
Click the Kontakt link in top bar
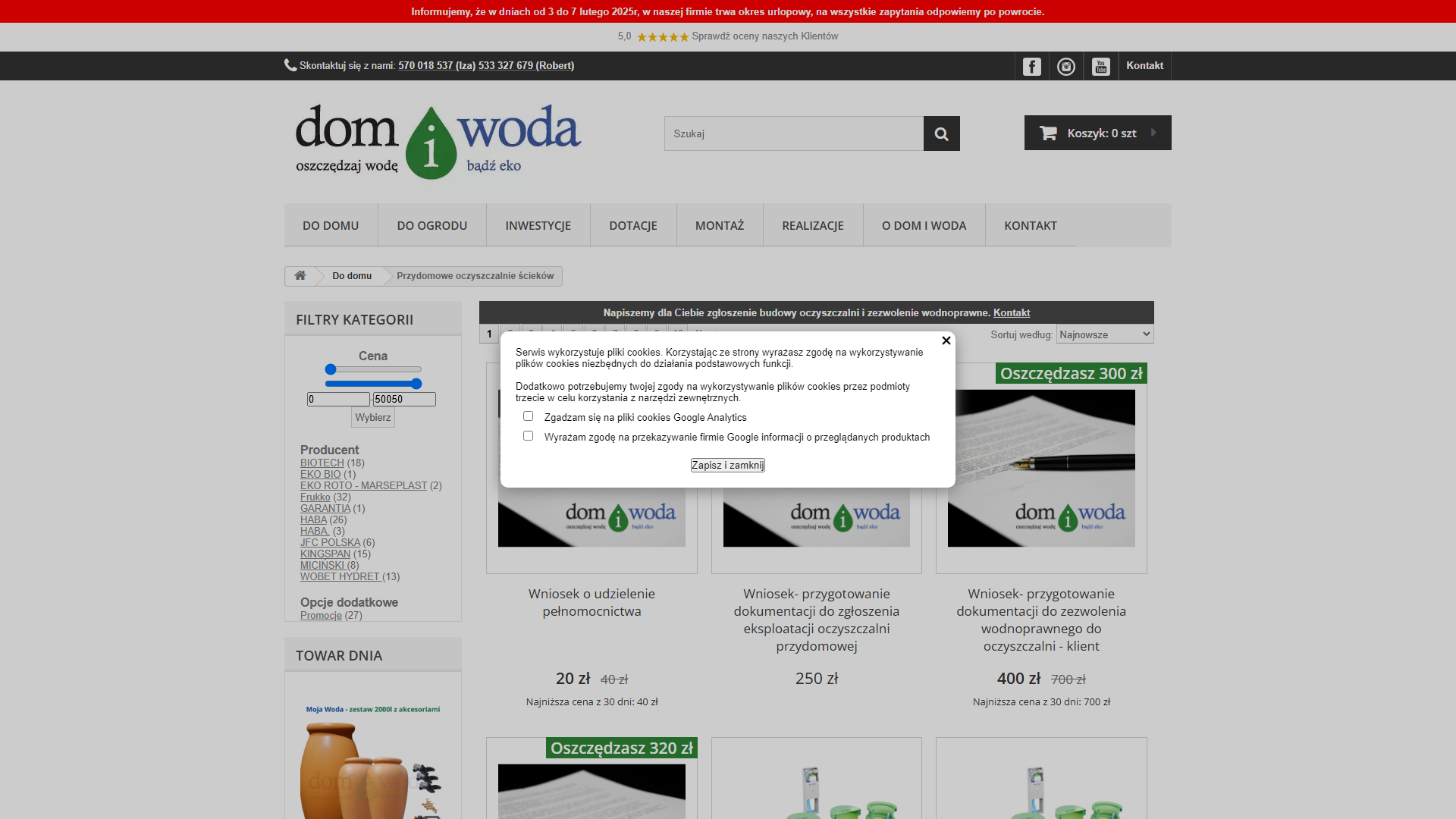[x=1144, y=66]
